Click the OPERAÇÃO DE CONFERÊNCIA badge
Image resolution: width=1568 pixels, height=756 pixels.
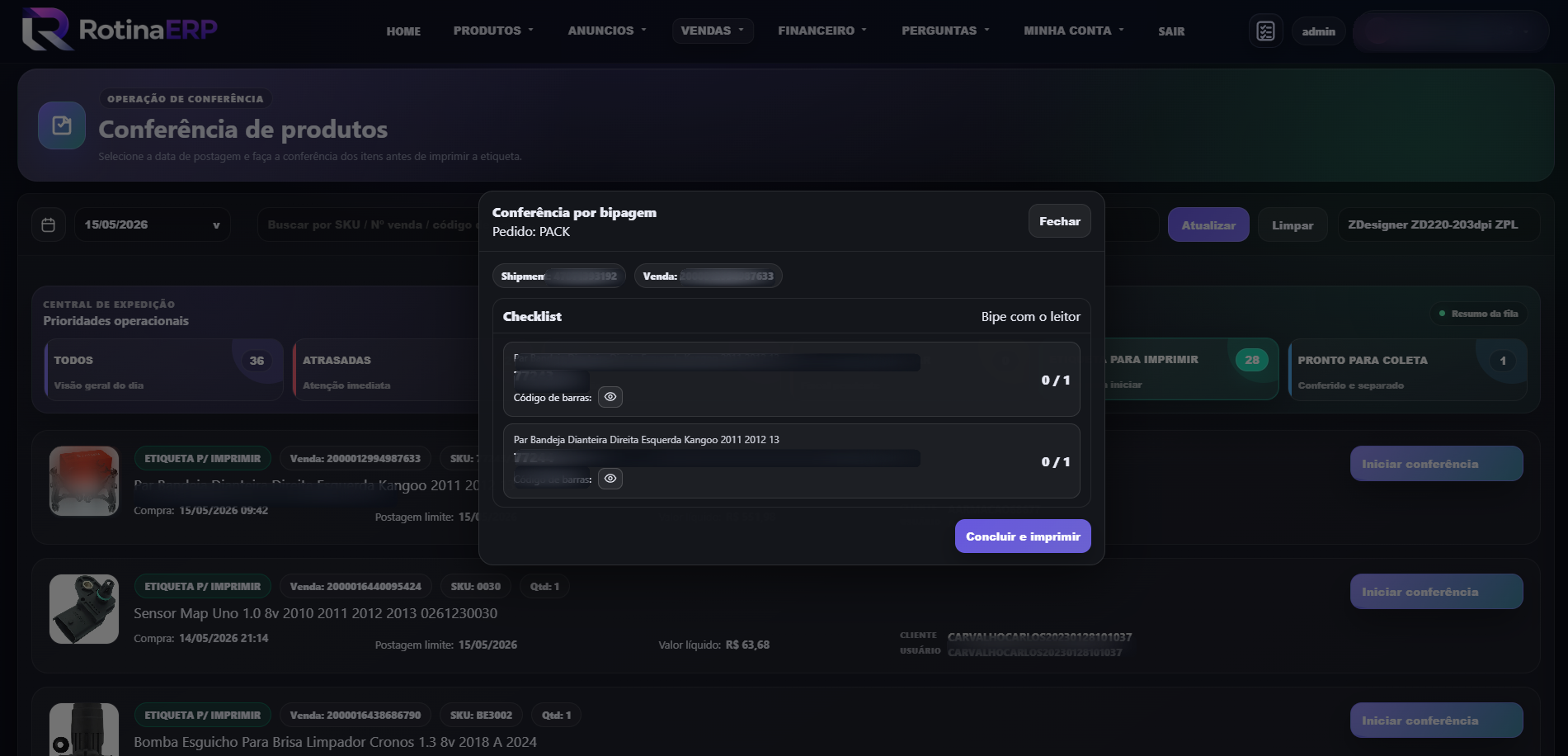pos(186,98)
